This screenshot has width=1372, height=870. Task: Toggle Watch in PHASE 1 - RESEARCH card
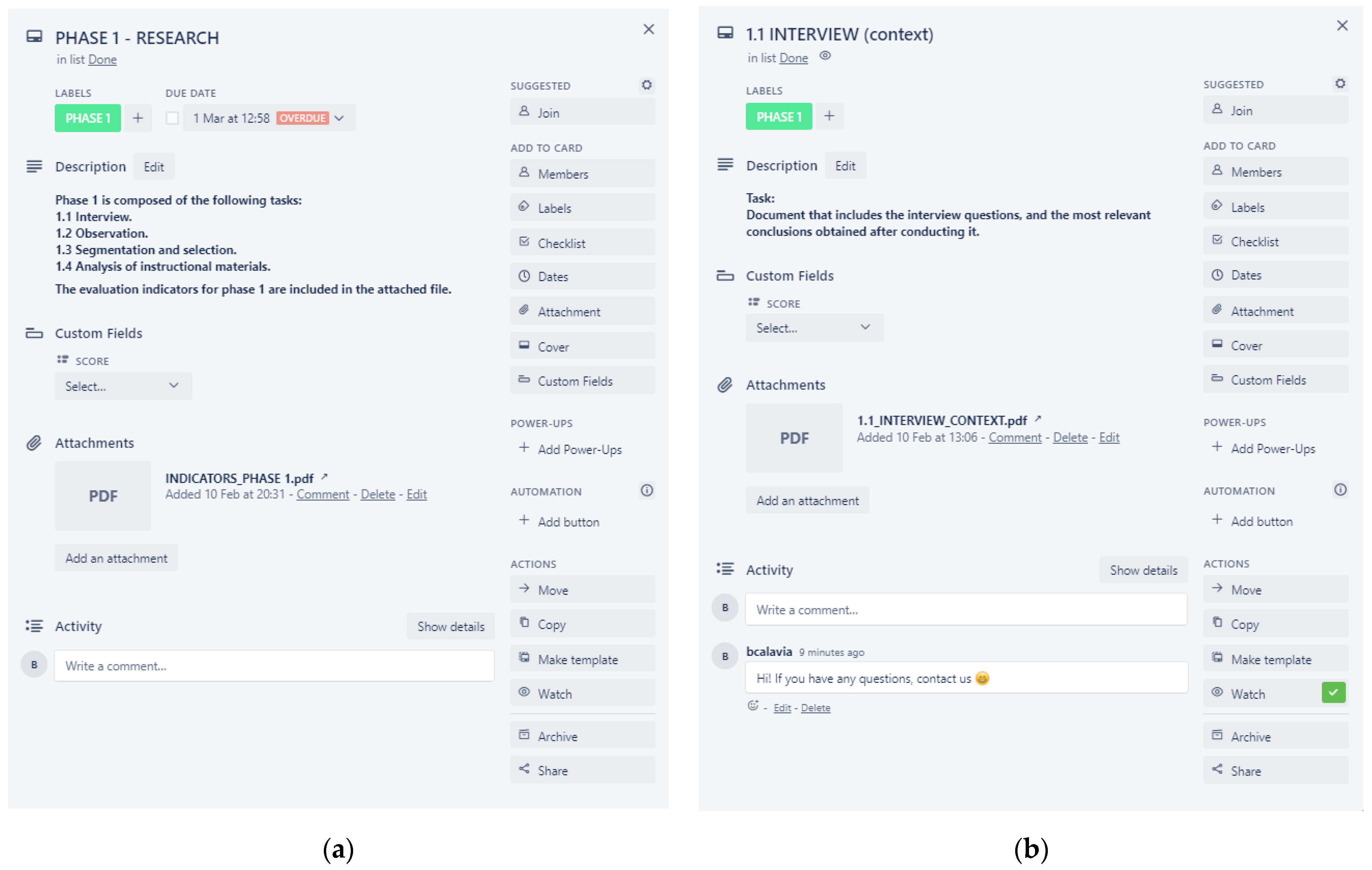582,694
